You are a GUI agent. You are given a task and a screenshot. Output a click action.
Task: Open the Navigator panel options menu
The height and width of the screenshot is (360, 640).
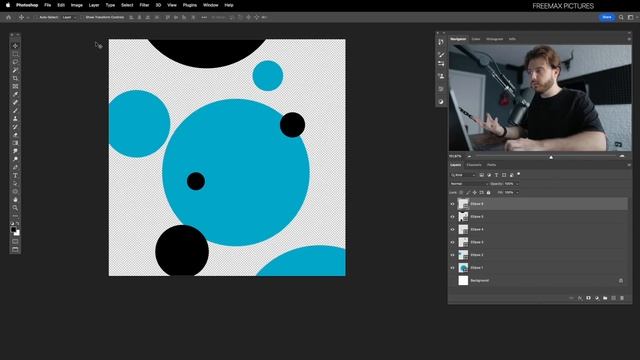pyautogui.click(x=629, y=39)
